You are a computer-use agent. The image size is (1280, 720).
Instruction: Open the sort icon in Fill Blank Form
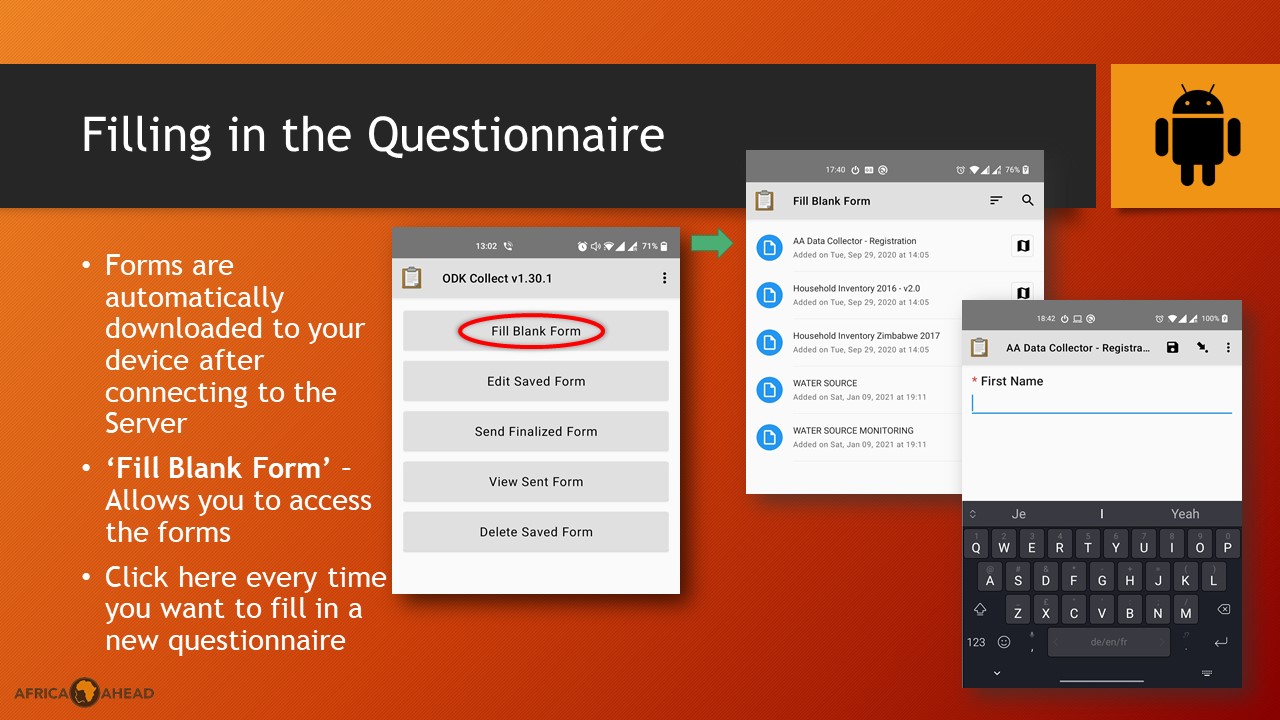pos(996,201)
